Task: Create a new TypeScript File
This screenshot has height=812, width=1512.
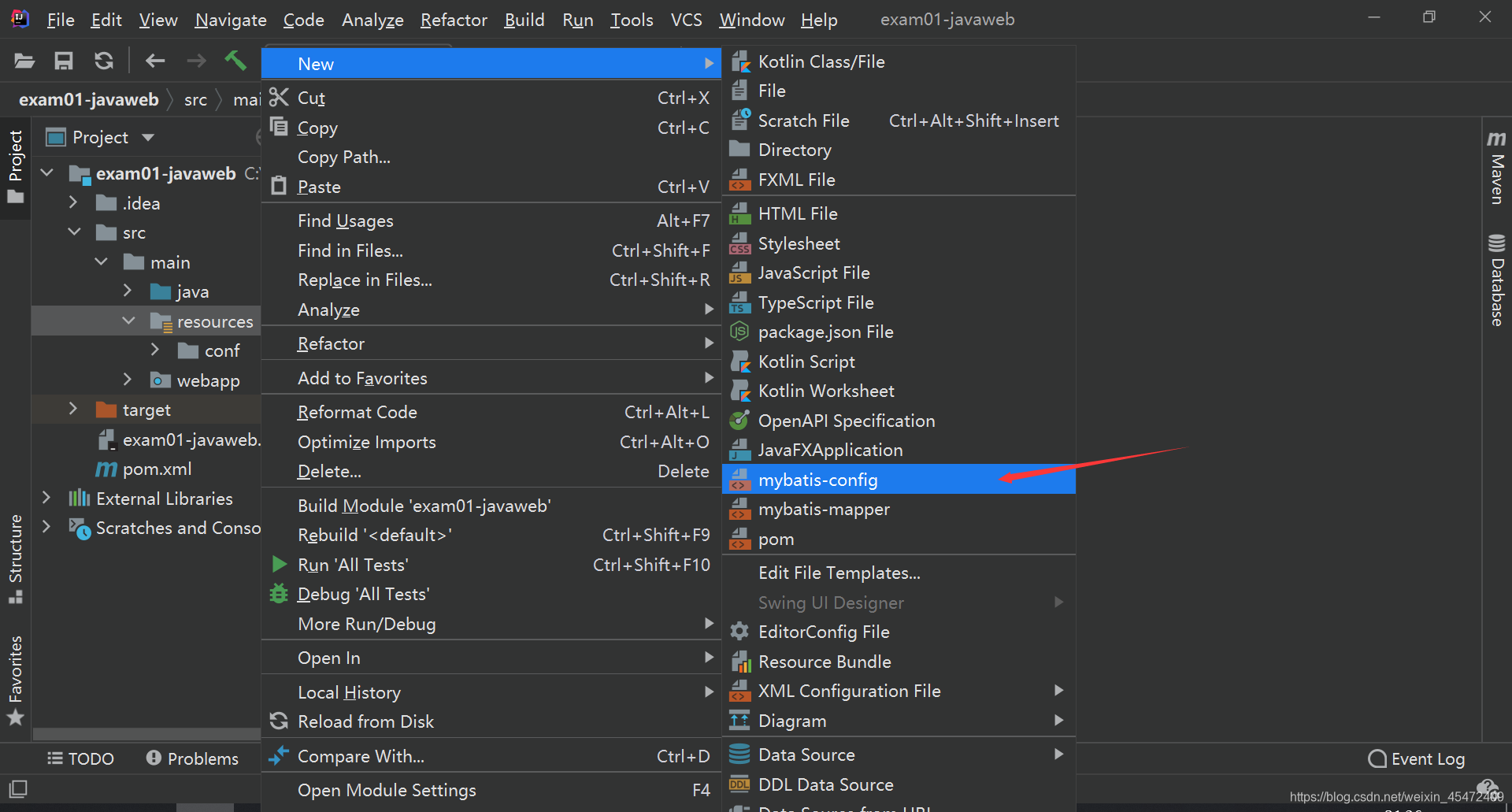Action: (x=899, y=302)
